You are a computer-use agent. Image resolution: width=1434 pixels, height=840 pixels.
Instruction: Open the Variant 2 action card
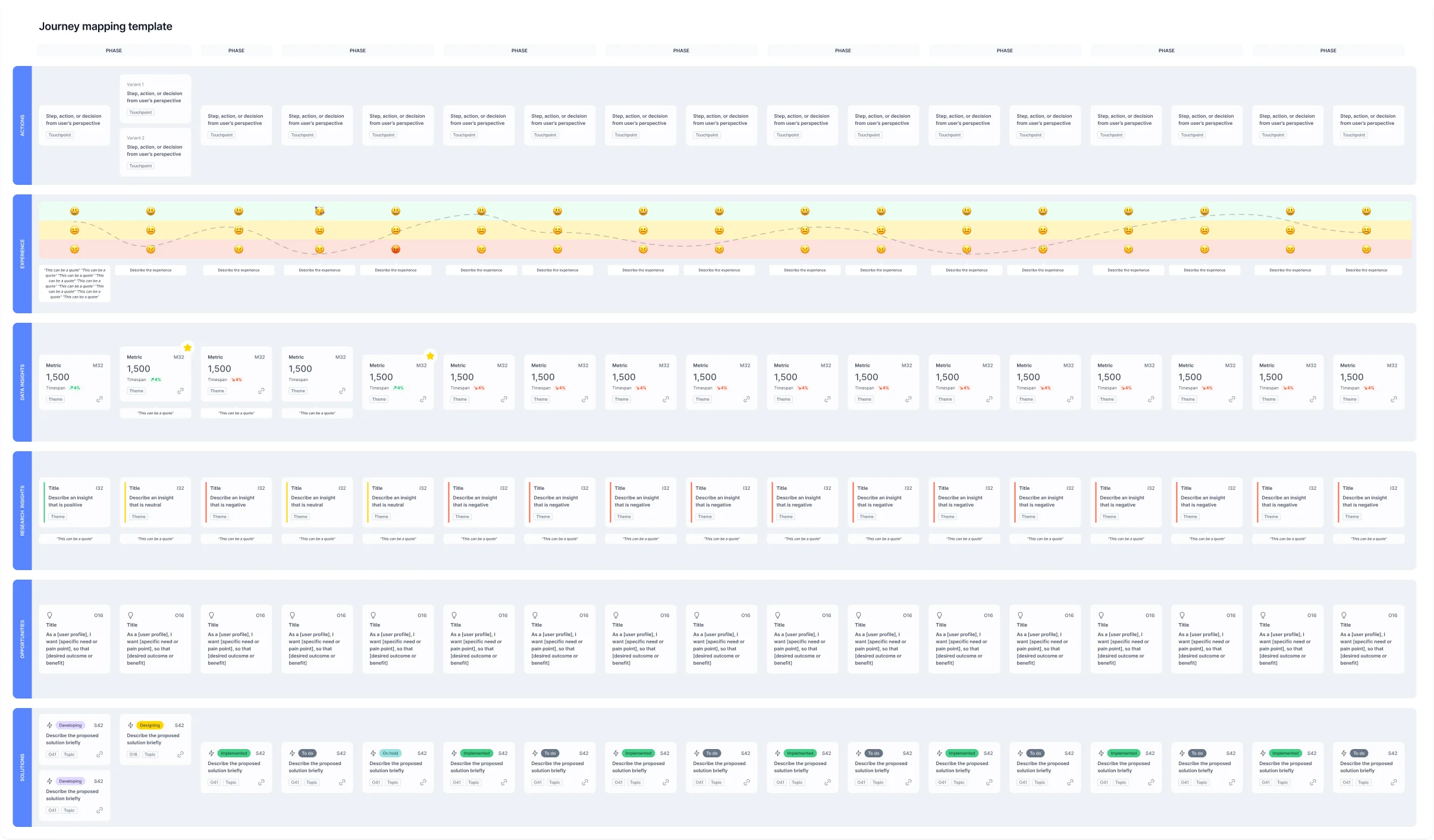[155, 152]
